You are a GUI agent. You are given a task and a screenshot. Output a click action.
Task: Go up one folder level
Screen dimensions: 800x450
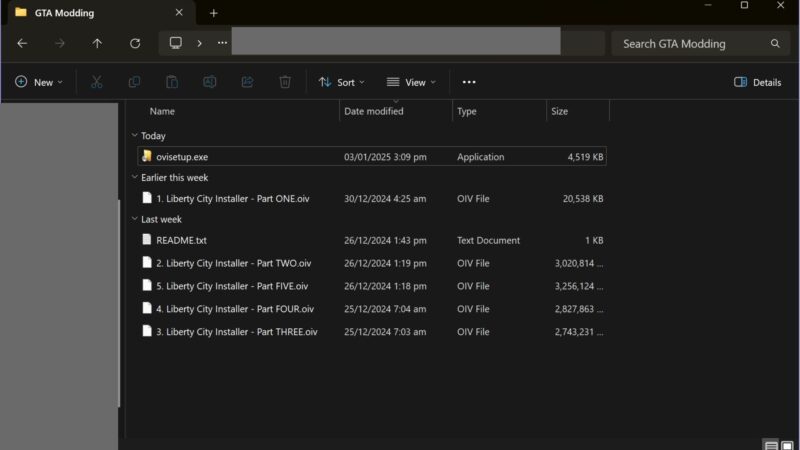pos(97,44)
